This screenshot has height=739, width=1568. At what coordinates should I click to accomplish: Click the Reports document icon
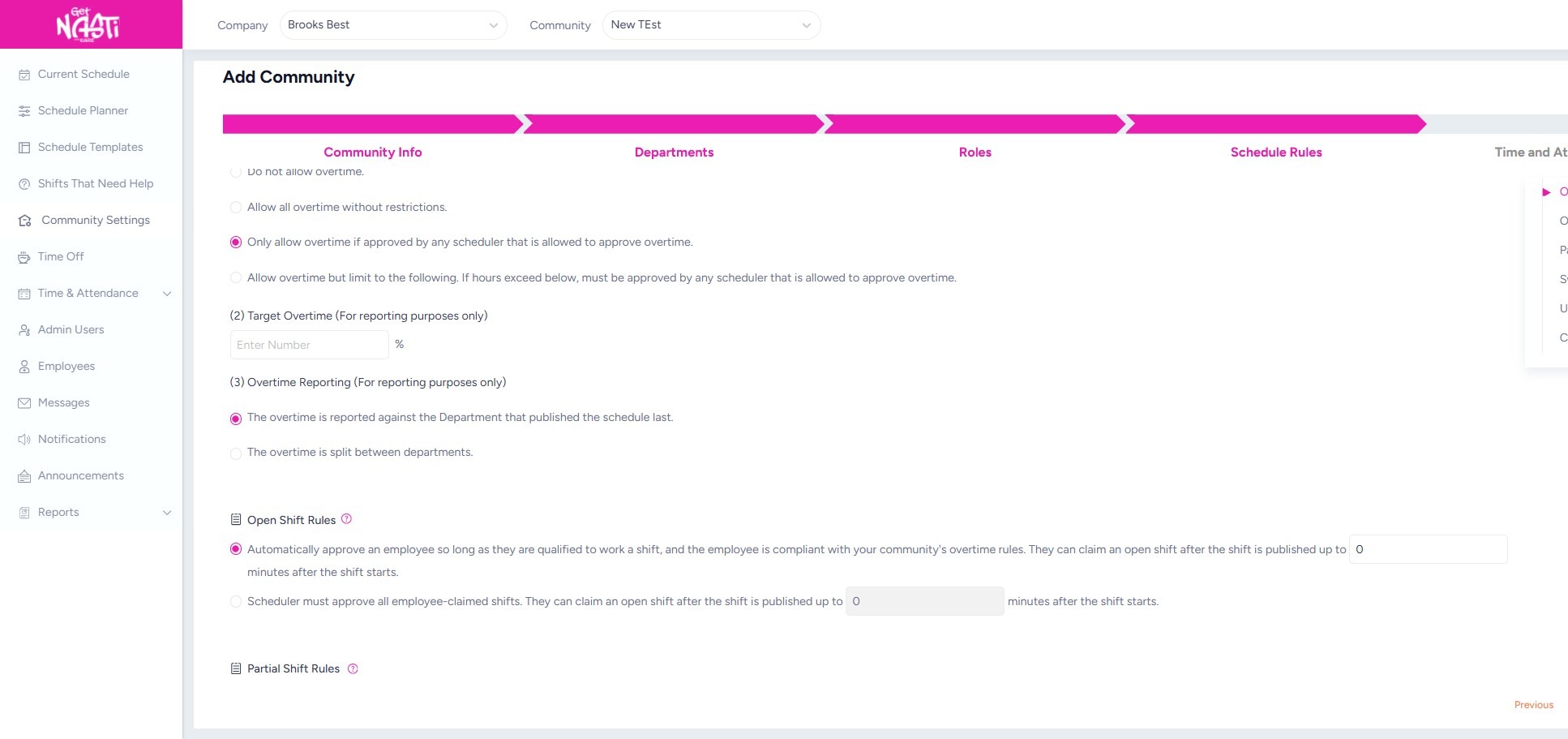24,513
